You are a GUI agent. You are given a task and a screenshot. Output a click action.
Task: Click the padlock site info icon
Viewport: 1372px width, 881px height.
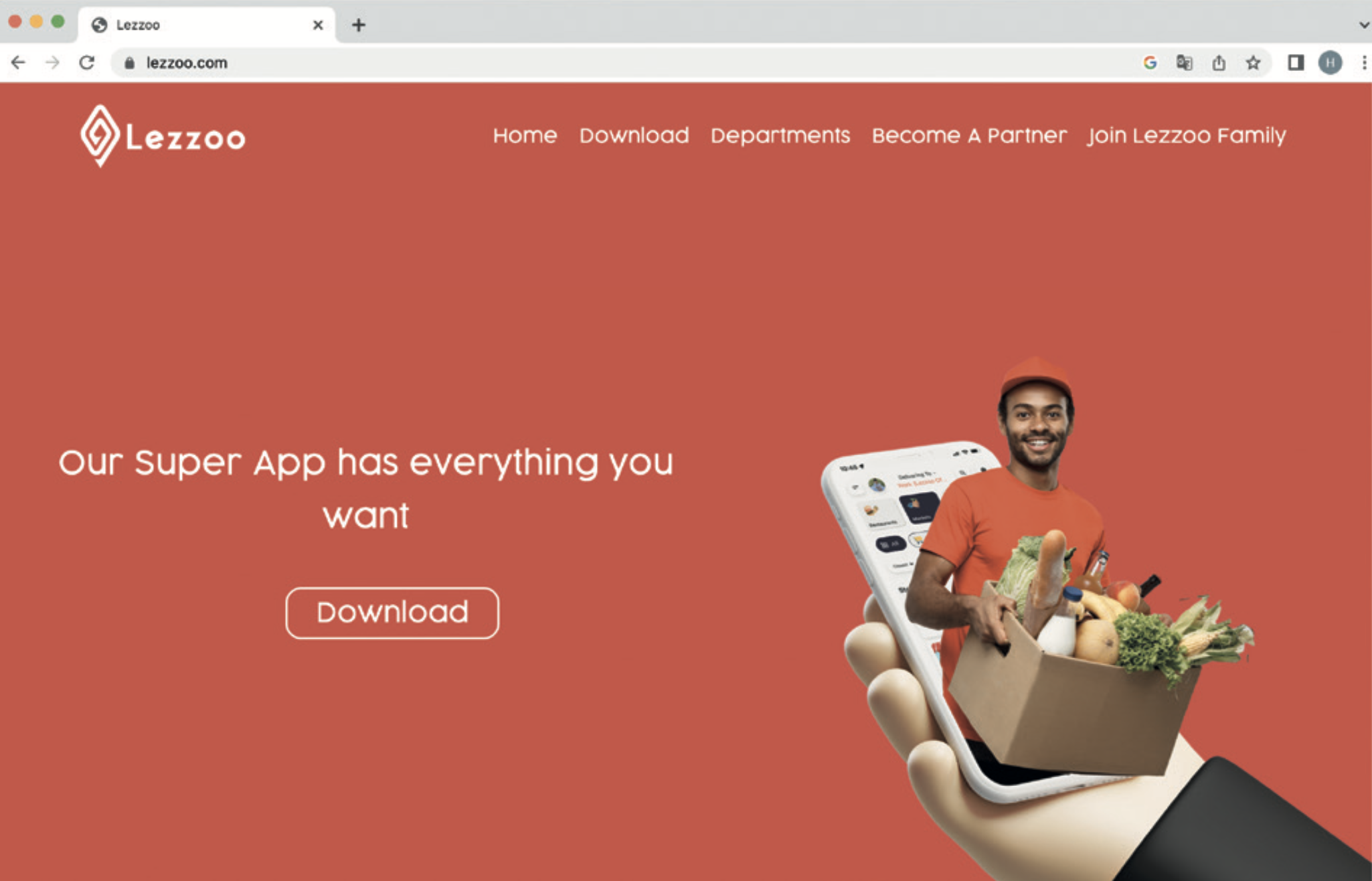point(130,63)
